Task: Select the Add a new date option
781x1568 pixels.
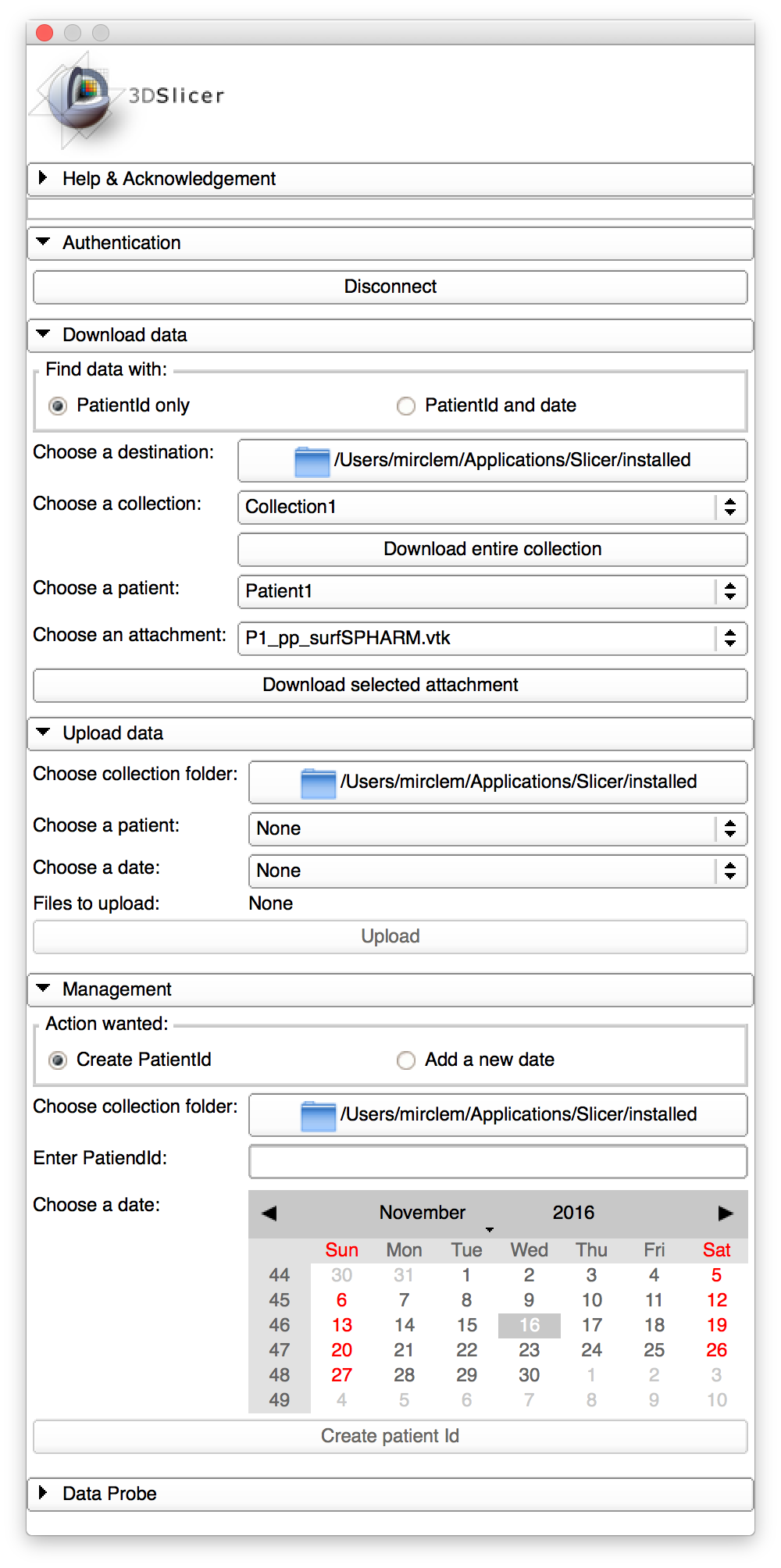Action: click(406, 1060)
